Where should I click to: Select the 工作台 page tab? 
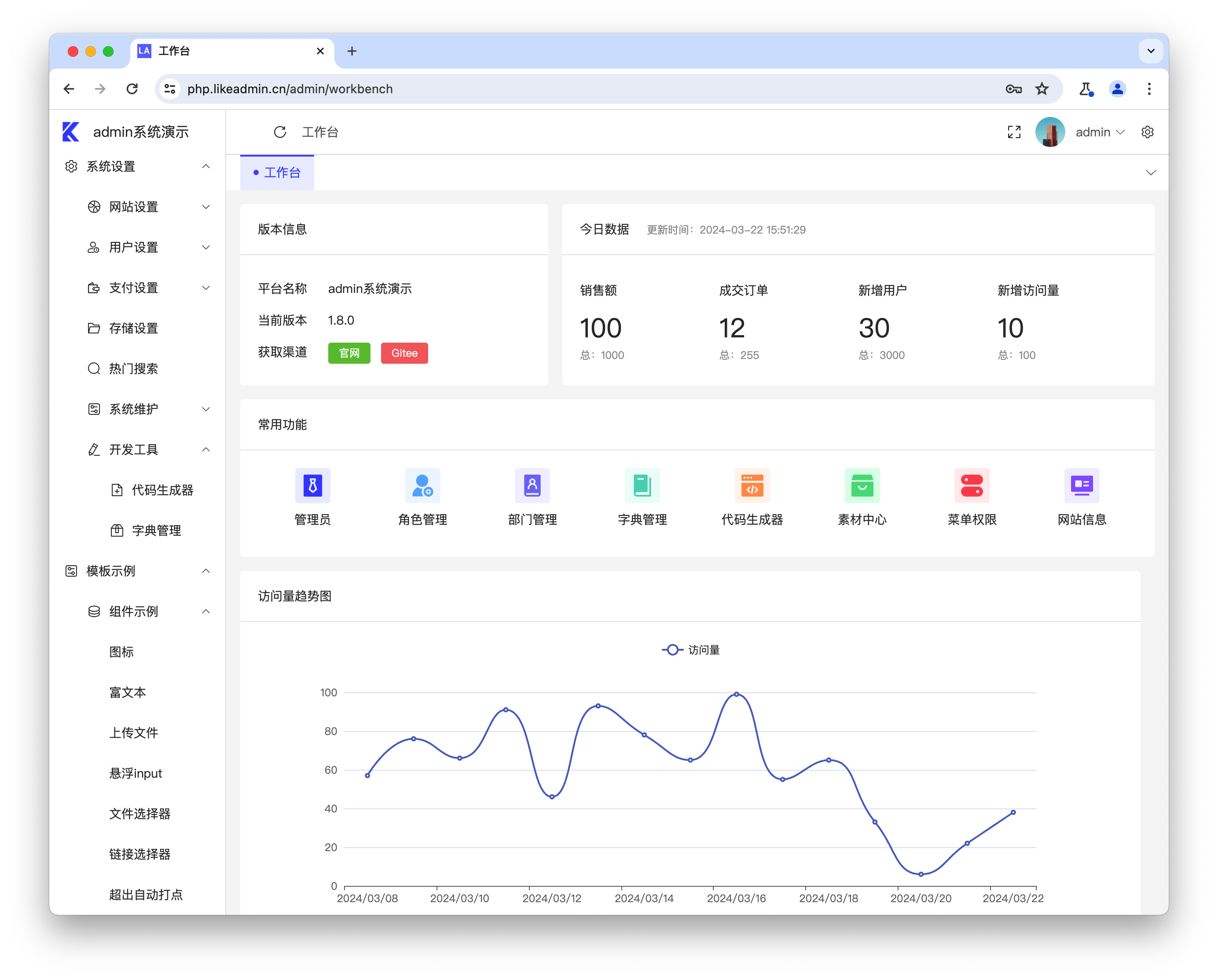[277, 173]
